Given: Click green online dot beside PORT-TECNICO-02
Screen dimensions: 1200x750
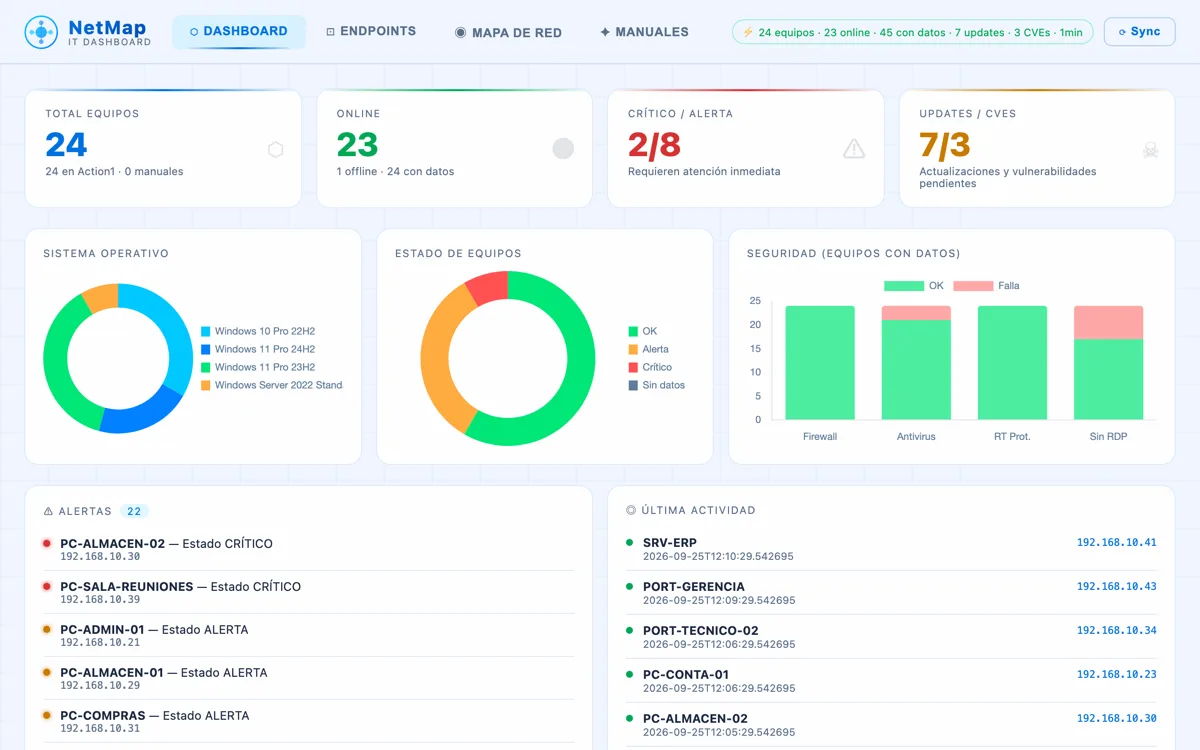Looking at the screenshot, I should [630, 631].
